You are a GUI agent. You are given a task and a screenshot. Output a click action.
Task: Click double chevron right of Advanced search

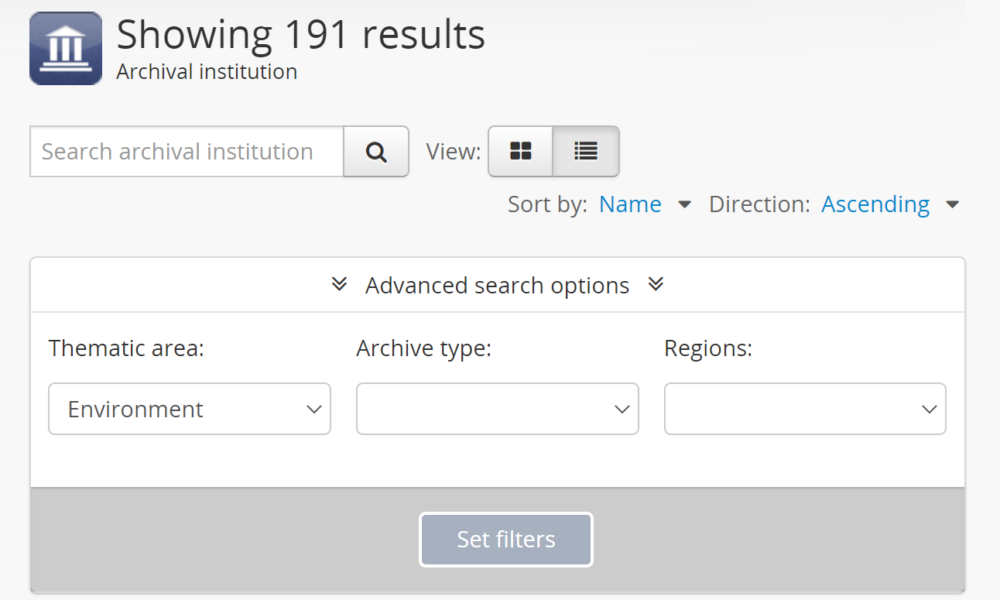point(656,285)
